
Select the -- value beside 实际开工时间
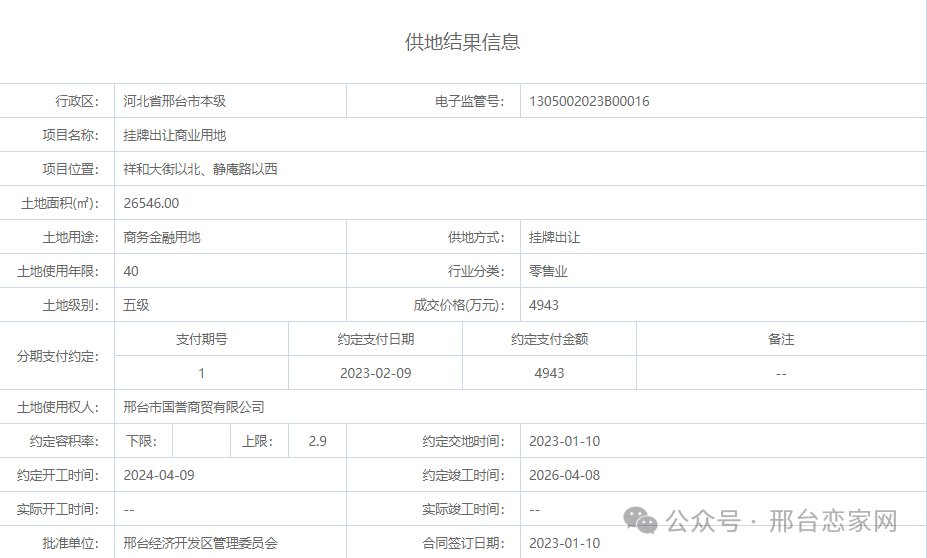click(129, 510)
